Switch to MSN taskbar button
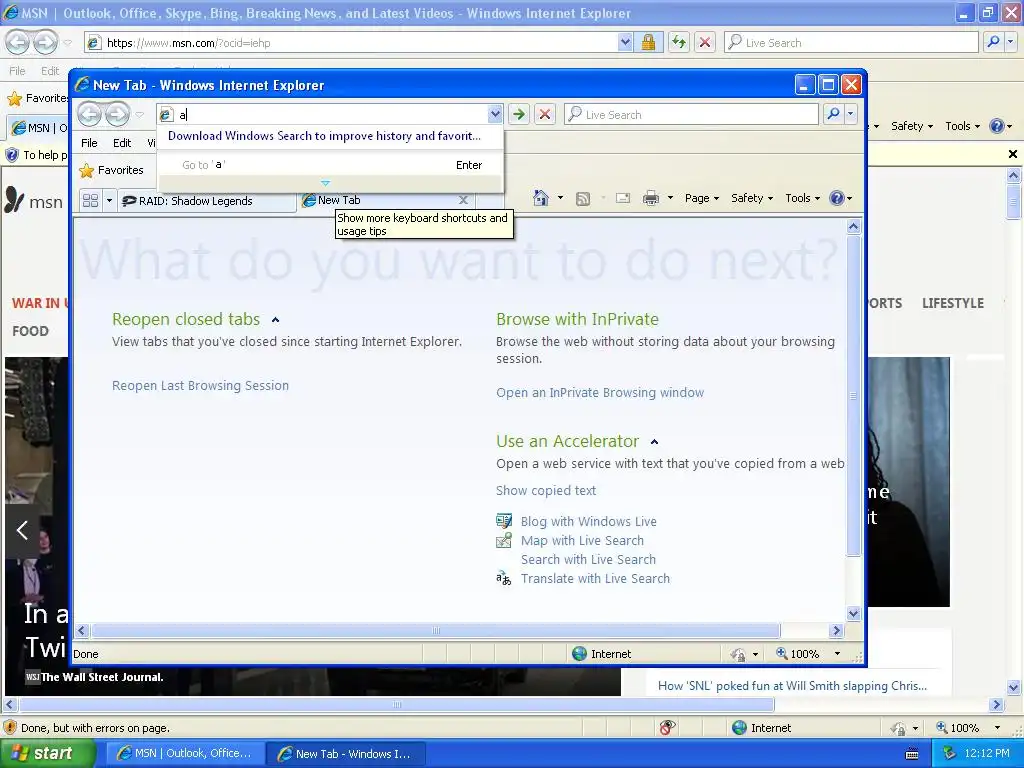The height and width of the screenshot is (768, 1024). click(184, 753)
